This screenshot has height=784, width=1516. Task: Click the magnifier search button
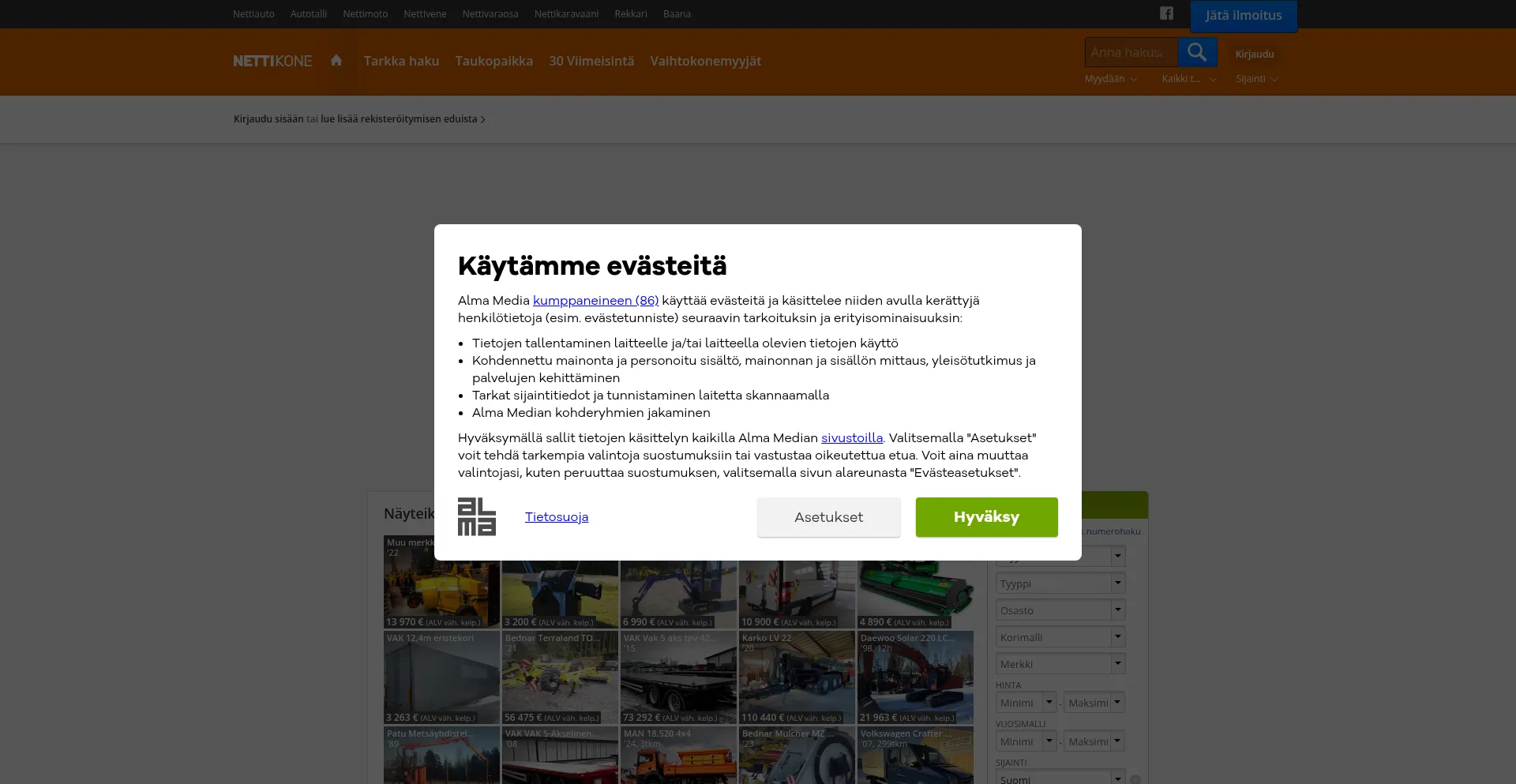(1197, 53)
